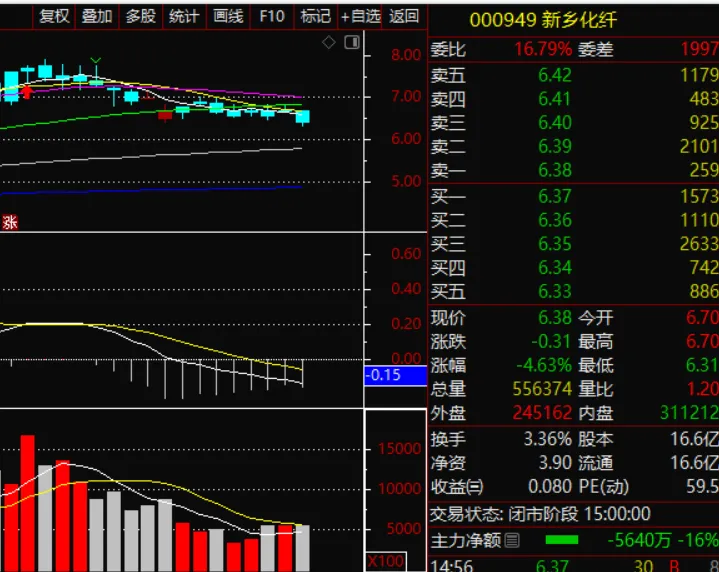719x572 pixels.
Task: Click the 净资 value 3.90
Action: pos(555,463)
